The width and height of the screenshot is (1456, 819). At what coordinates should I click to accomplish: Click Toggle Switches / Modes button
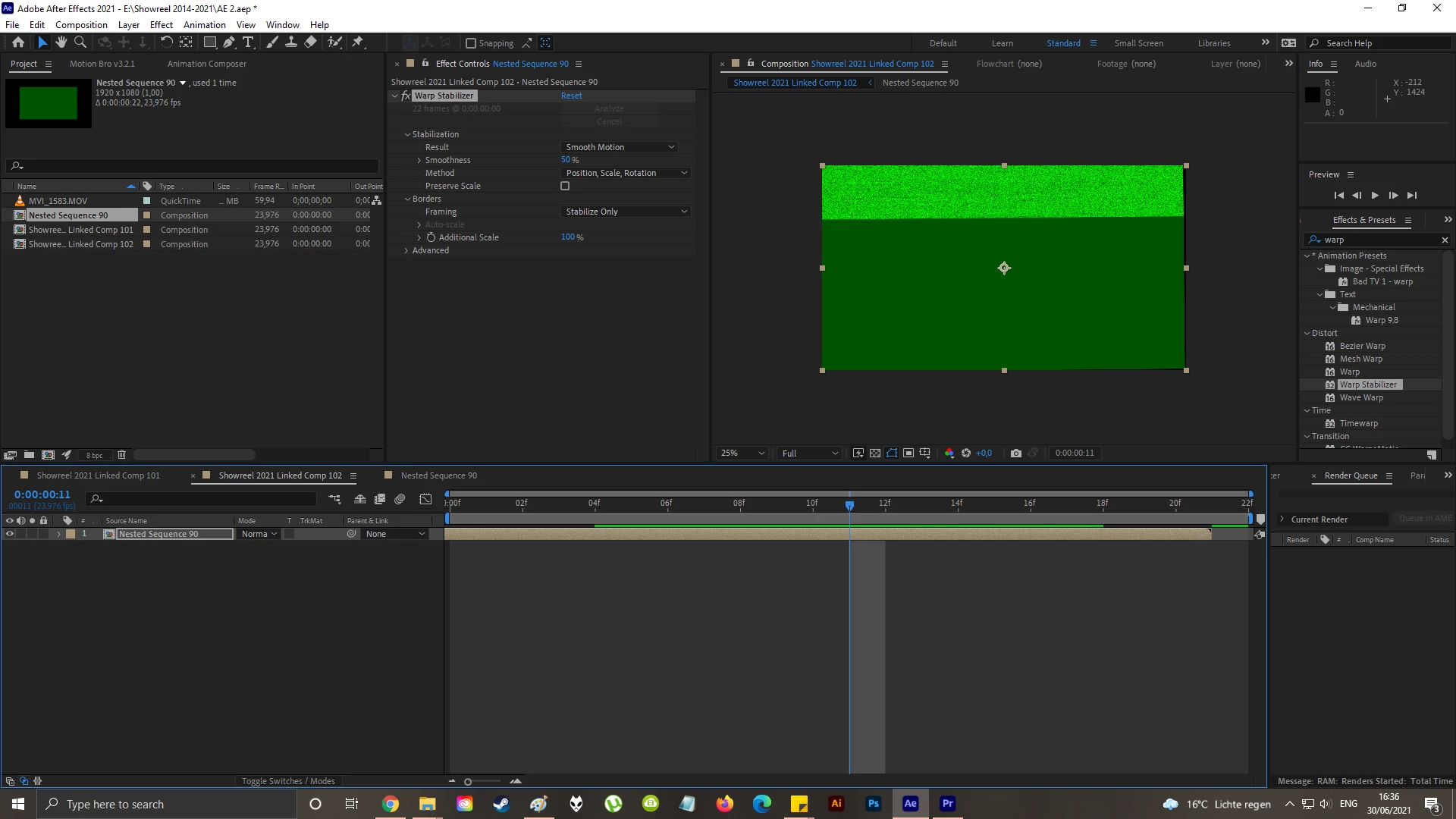click(288, 781)
